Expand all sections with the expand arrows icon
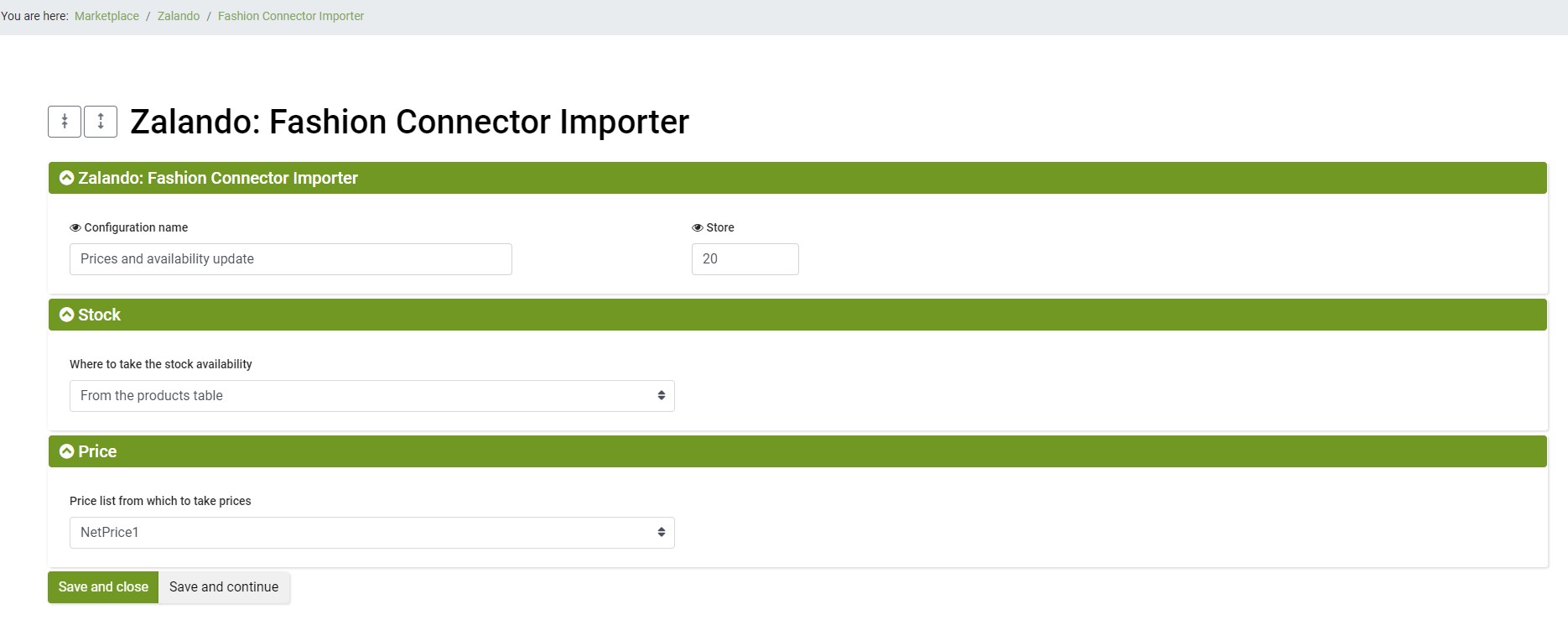The height and width of the screenshot is (620, 1568). pyautogui.click(x=101, y=122)
